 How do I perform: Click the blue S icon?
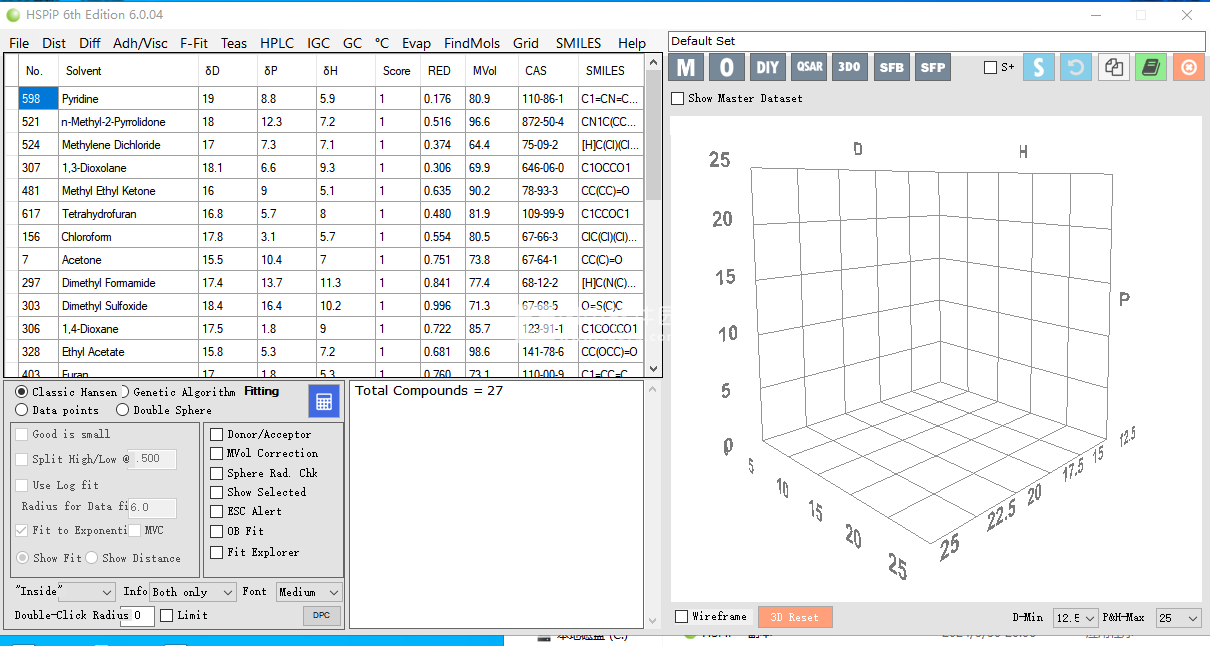(1039, 67)
